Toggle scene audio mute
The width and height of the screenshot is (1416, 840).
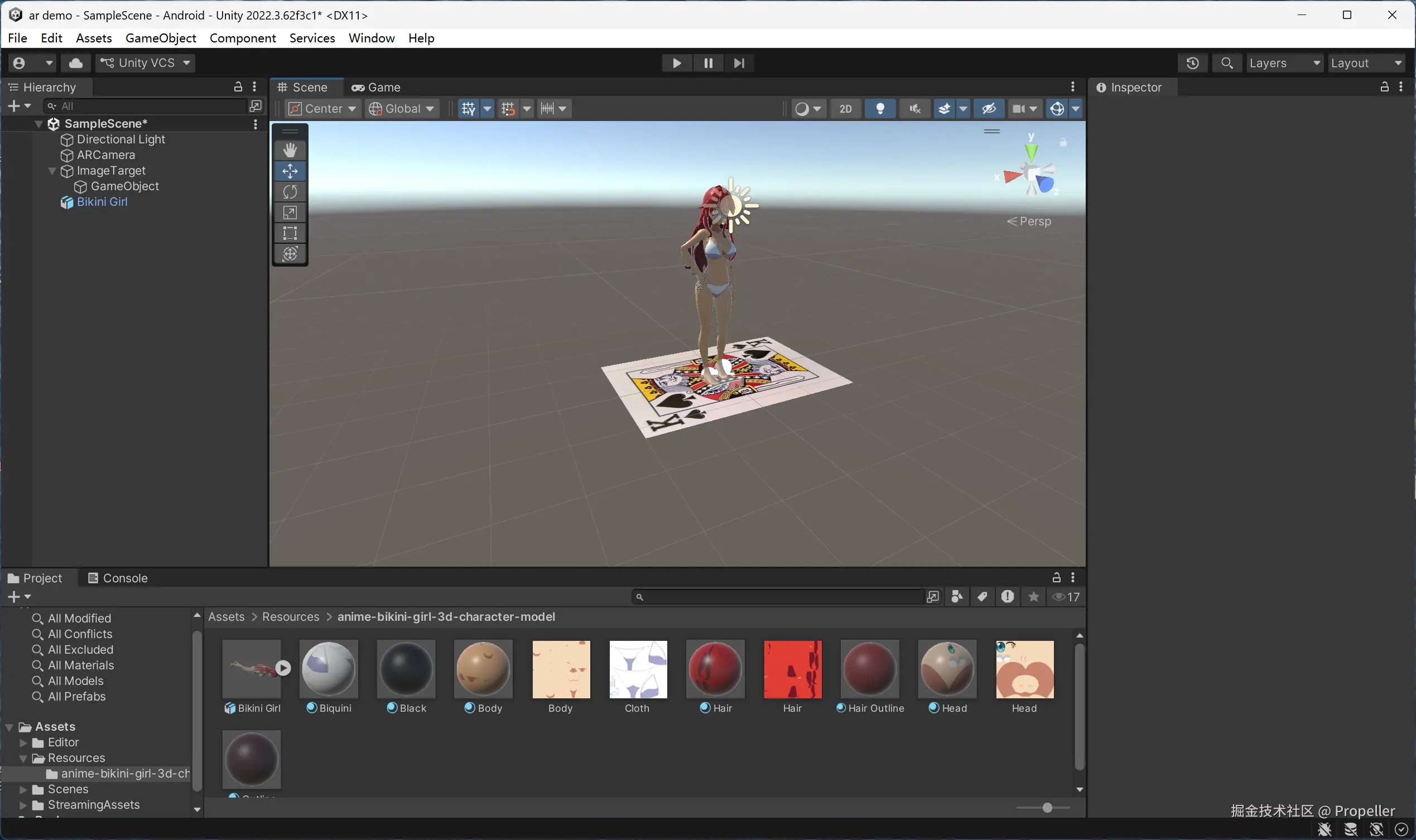click(914, 109)
